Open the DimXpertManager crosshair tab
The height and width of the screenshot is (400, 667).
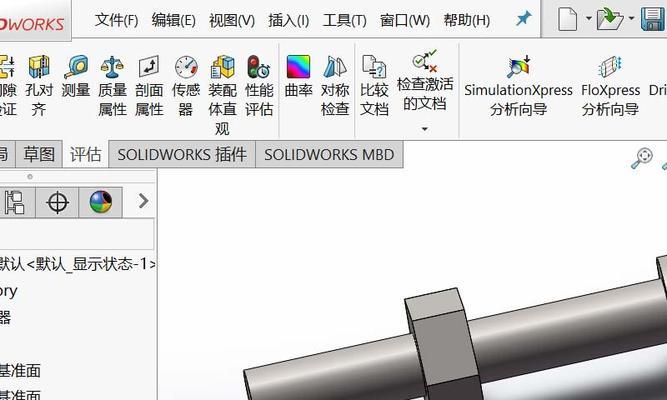[57, 202]
